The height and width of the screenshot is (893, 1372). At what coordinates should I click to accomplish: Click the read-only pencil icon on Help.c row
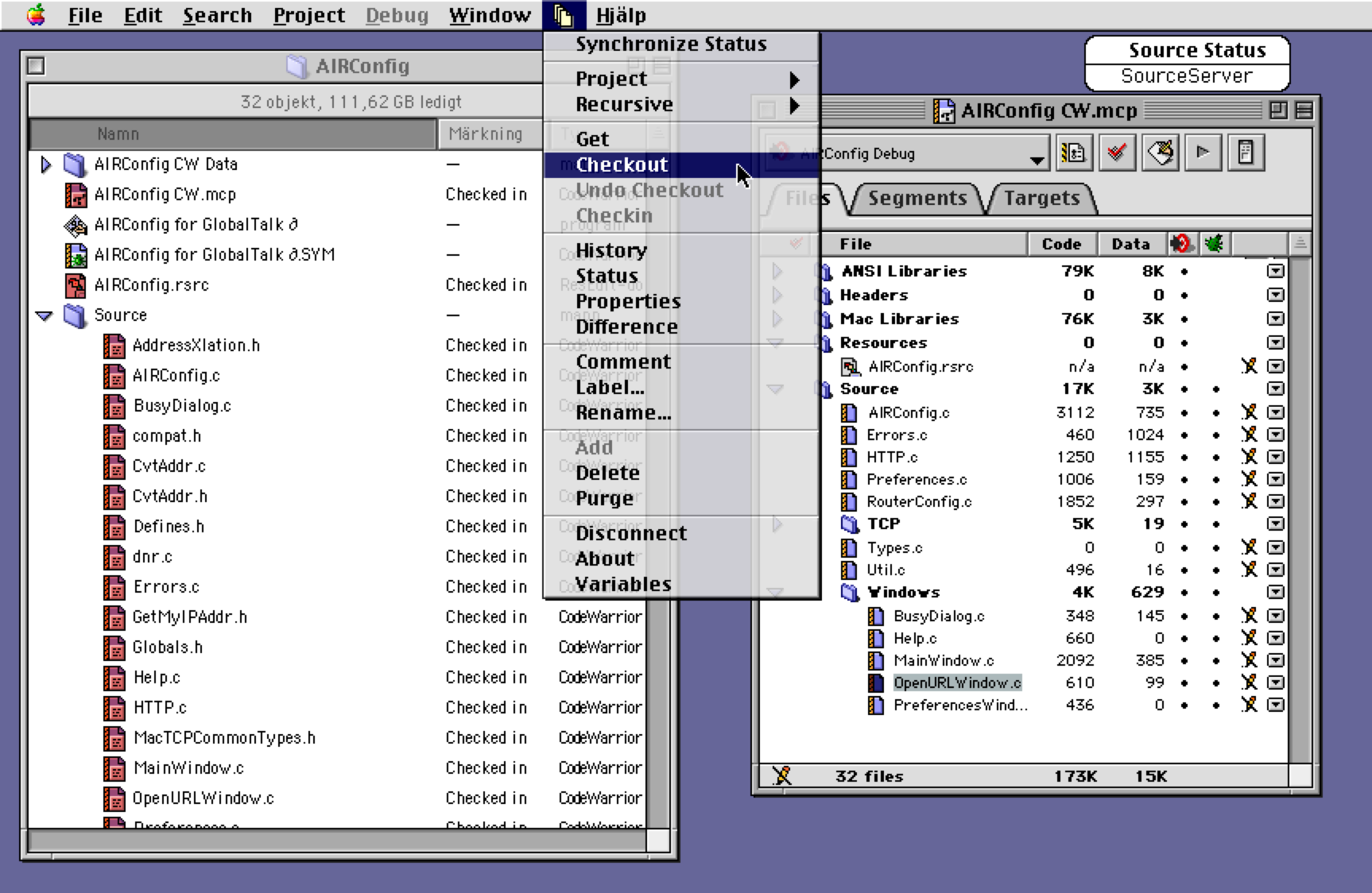1249,638
